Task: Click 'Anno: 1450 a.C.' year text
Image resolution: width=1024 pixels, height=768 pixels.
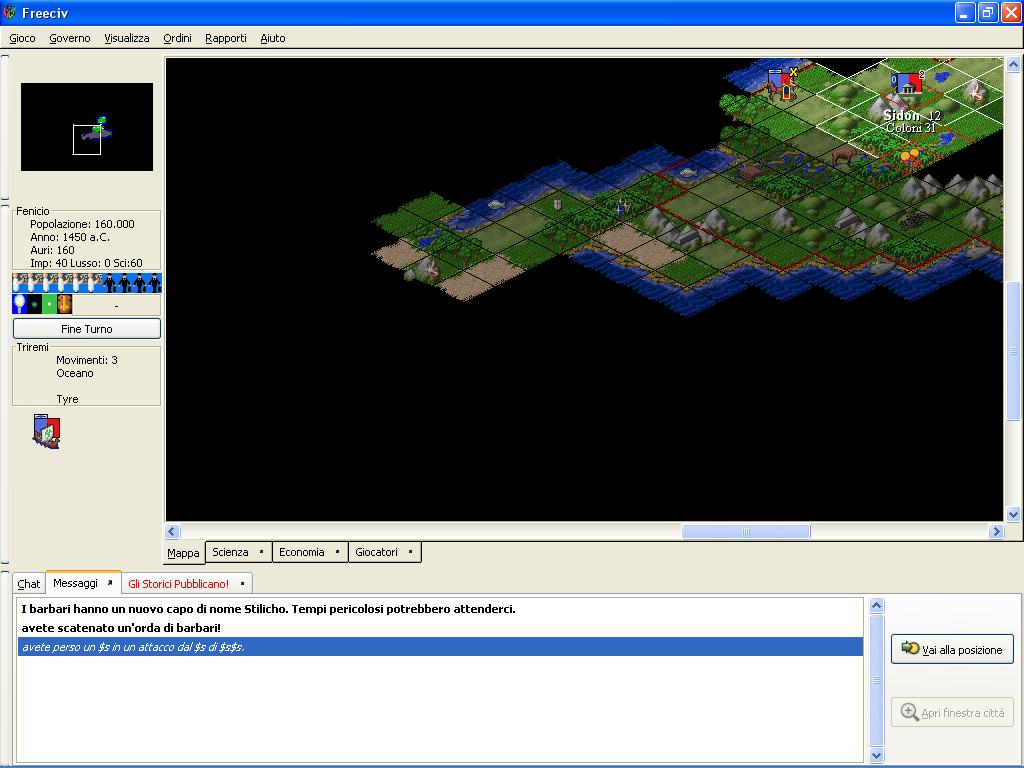Action: (x=70, y=237)
